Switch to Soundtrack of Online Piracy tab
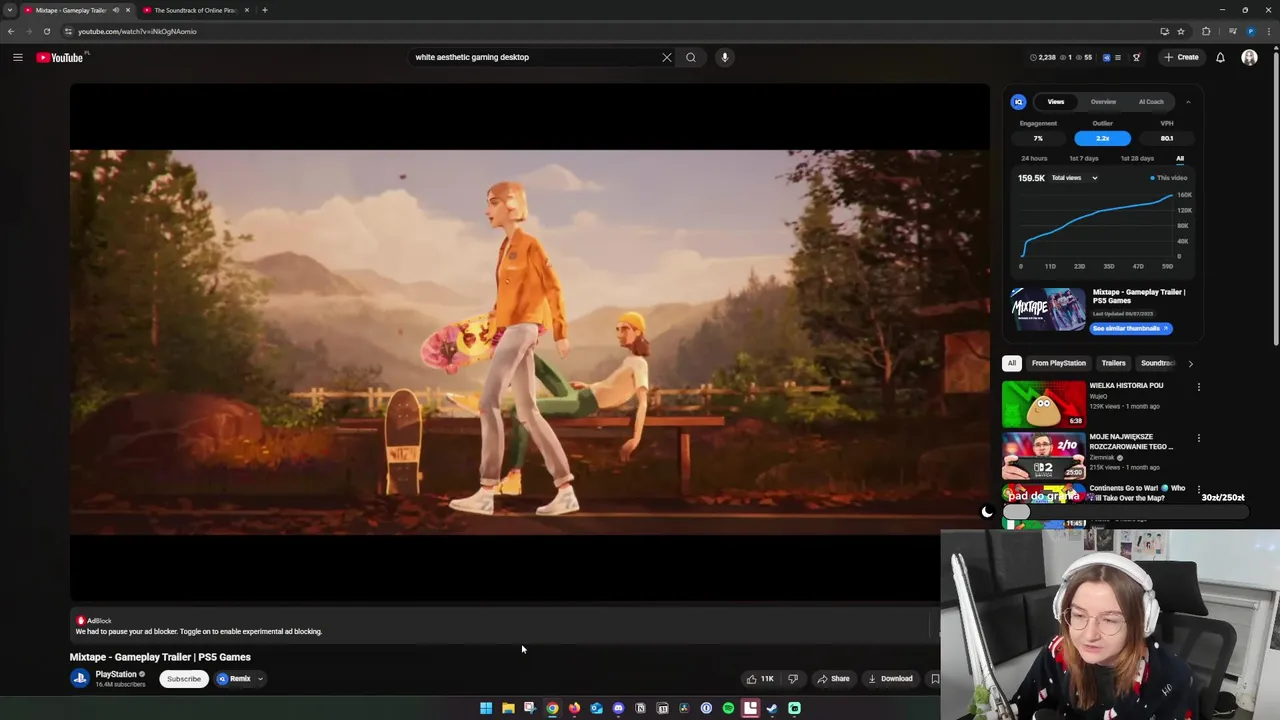This screenshot has height=720, width=1280. pos(195,10)
